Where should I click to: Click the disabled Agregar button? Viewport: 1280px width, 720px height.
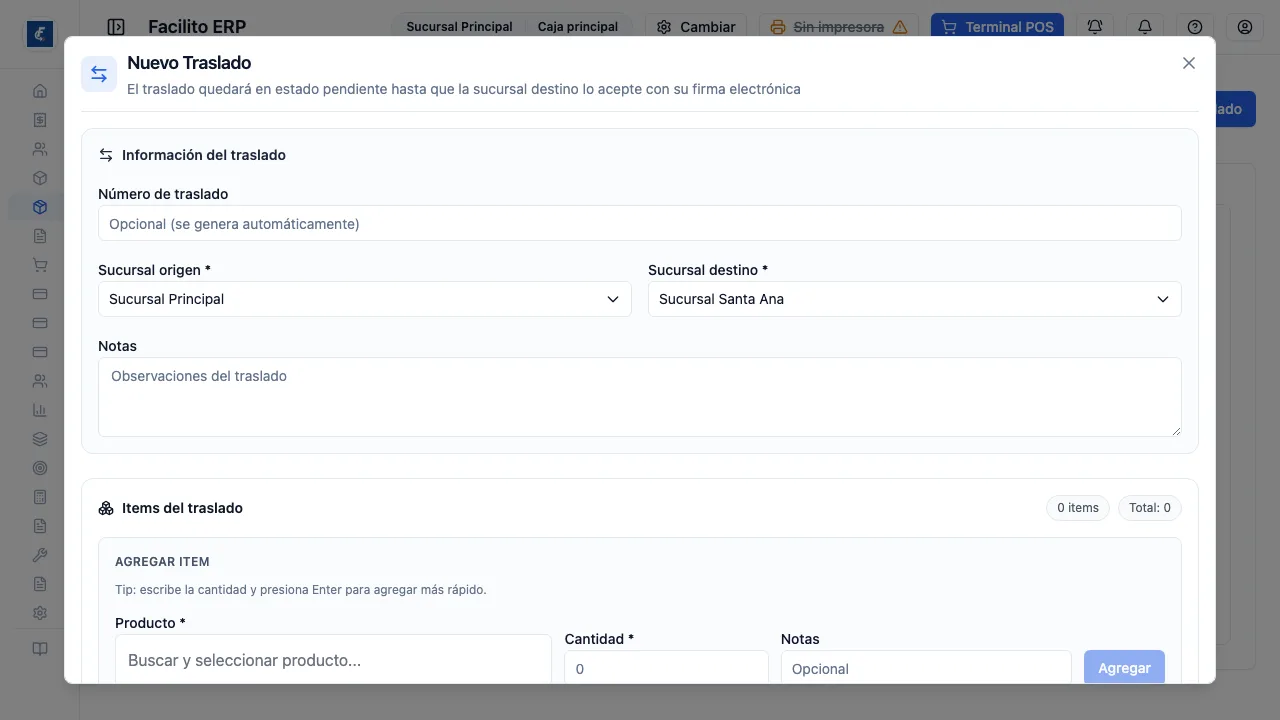point(1124,668)
